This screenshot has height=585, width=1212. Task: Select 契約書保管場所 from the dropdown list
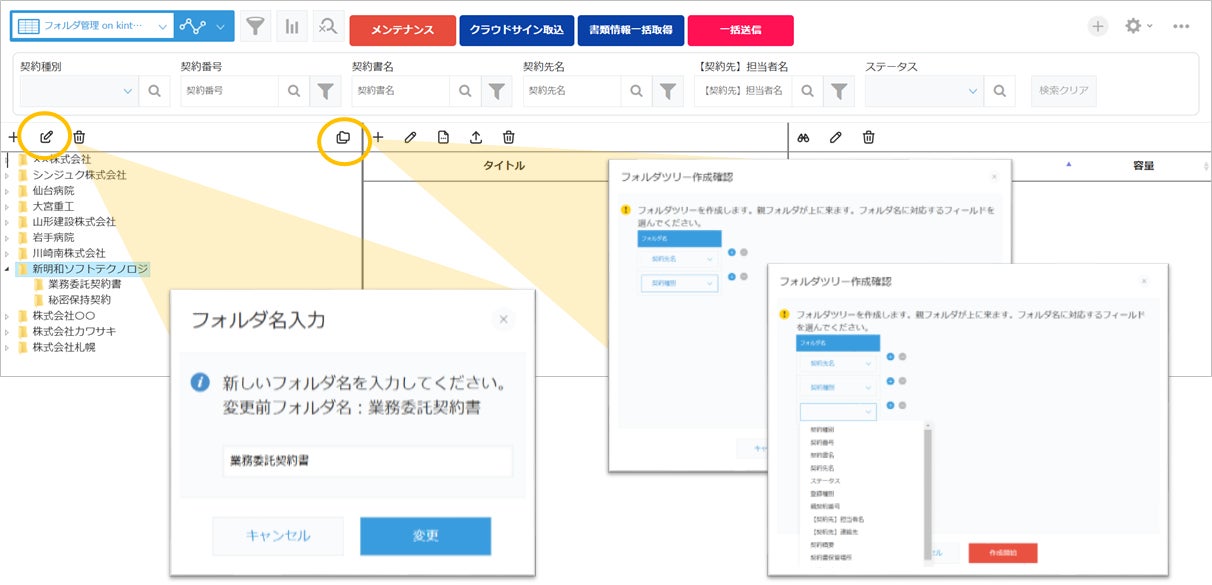click(832, 557)
